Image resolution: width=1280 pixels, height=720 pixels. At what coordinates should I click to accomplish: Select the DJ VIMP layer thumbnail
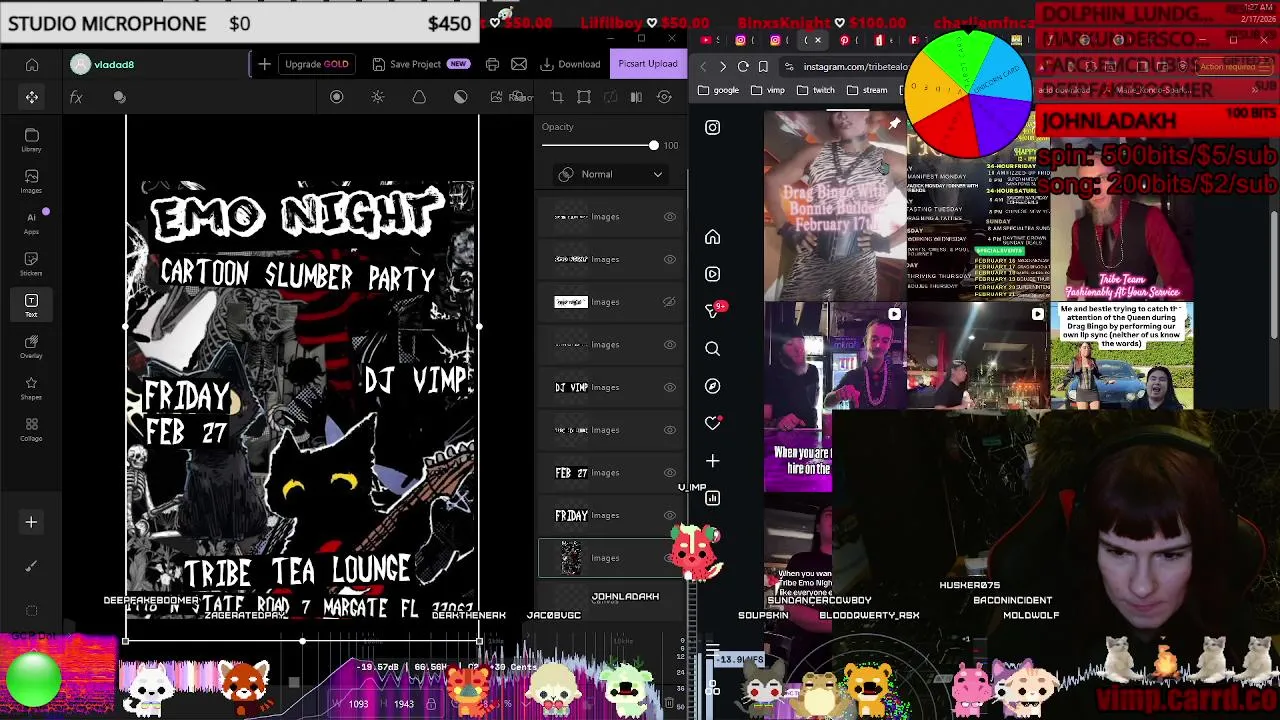coord(571,388)
